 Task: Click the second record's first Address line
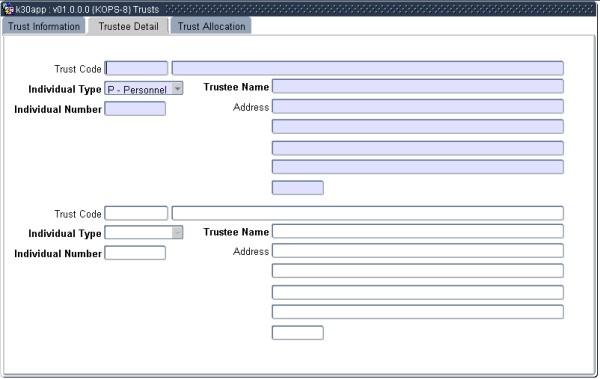[x=418, y=251]
